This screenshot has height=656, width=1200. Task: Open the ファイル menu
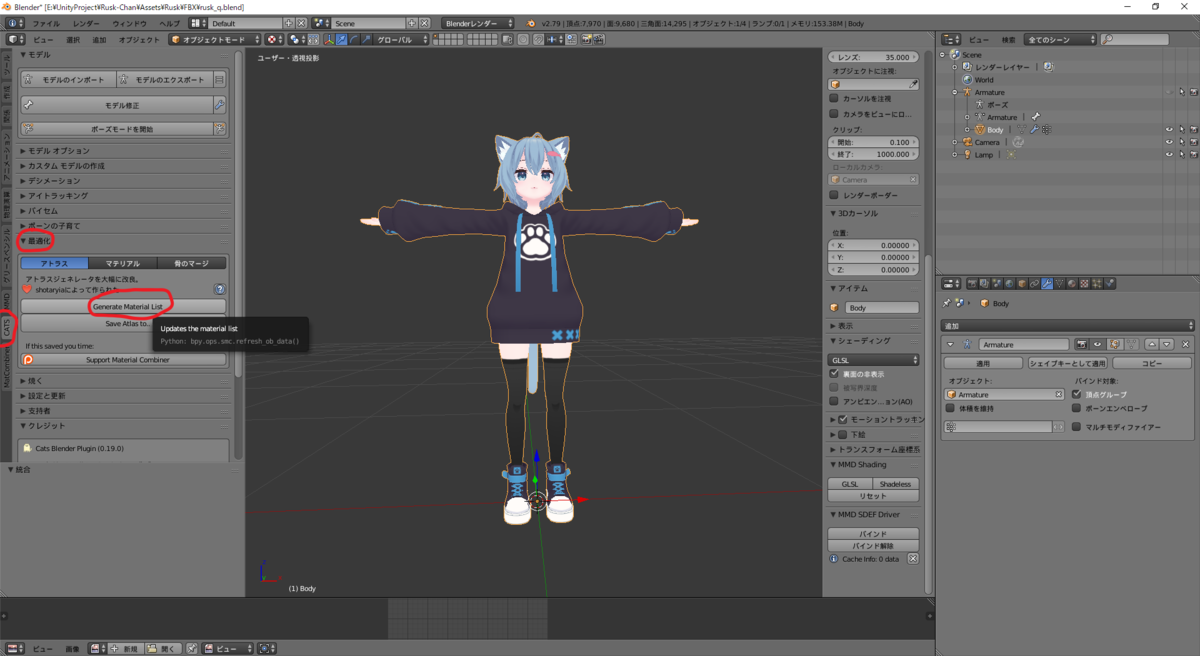click(46, 22)
